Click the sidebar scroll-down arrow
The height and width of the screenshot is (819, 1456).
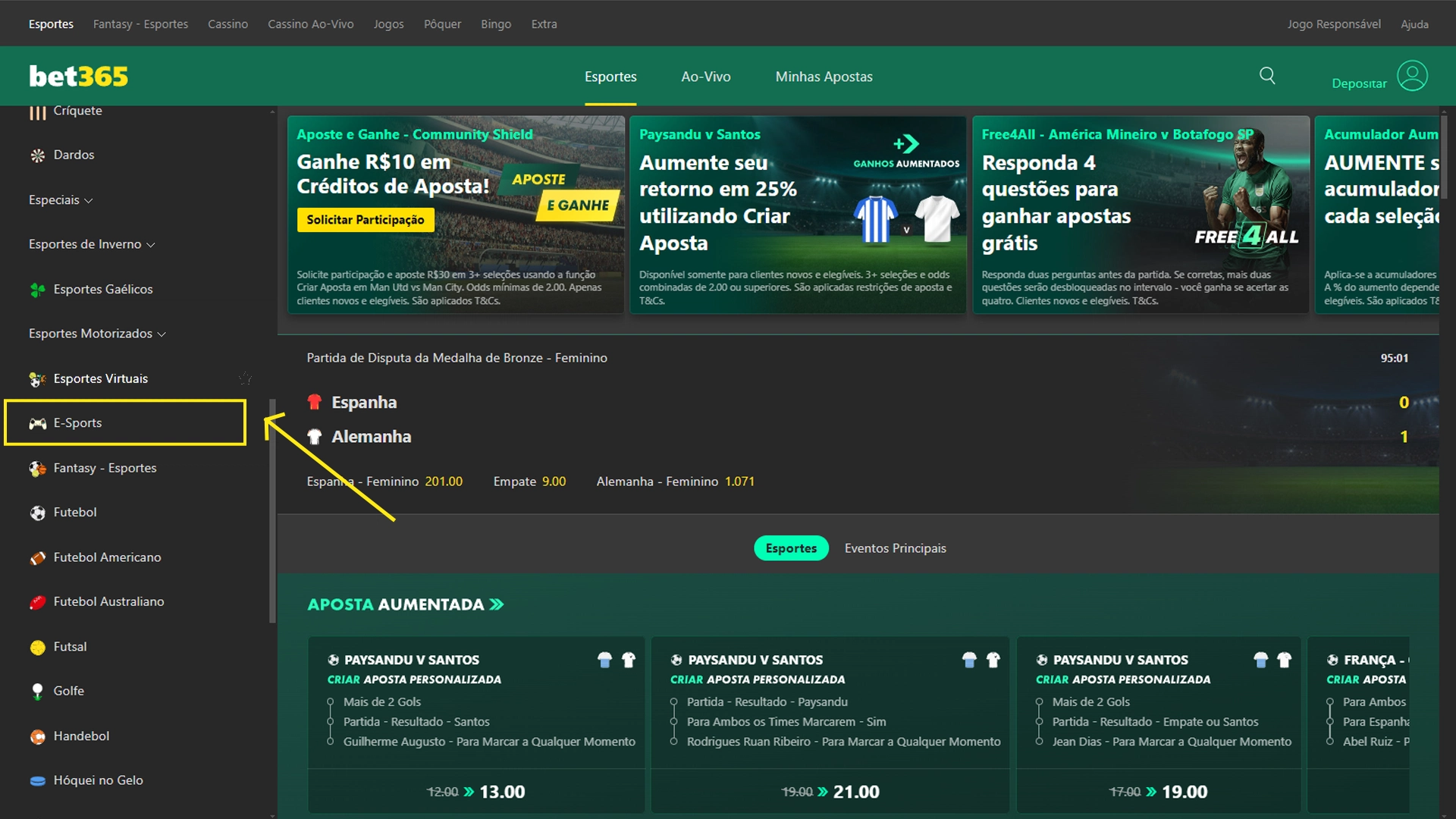(x=272, y=815)
